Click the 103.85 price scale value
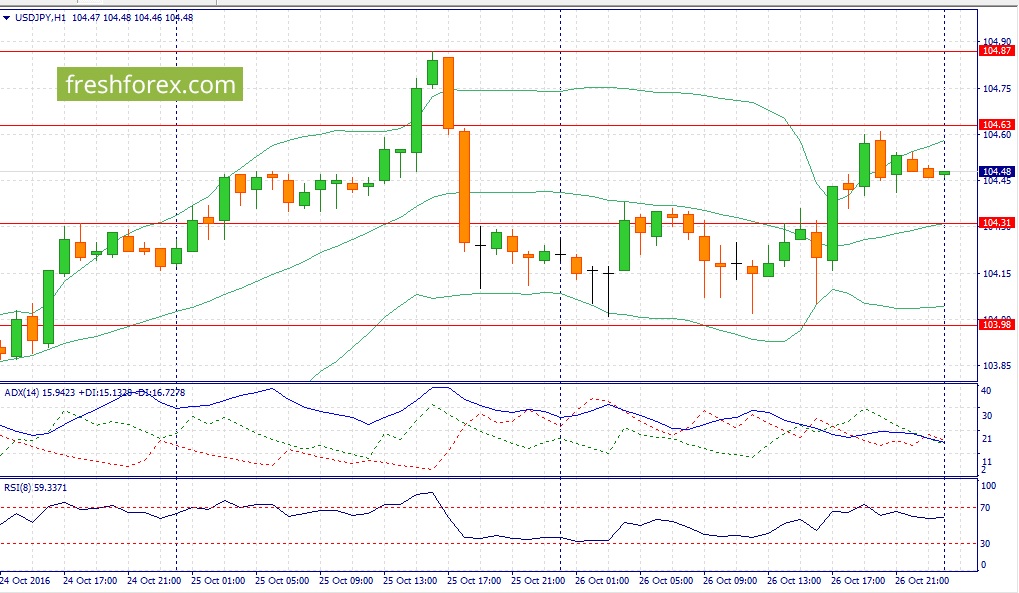Screen dimensions: 1019x593 click(x=993, y=366)
